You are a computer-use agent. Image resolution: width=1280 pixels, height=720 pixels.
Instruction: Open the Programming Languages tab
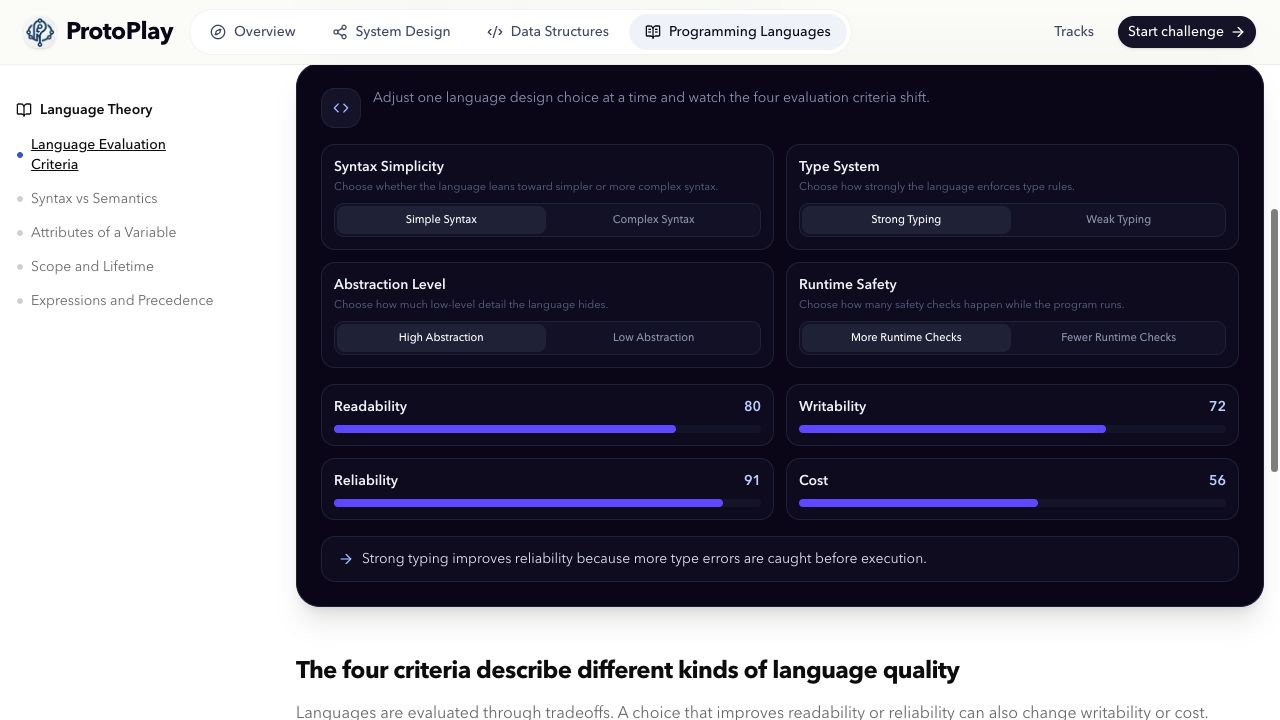(x=738, y=32)
